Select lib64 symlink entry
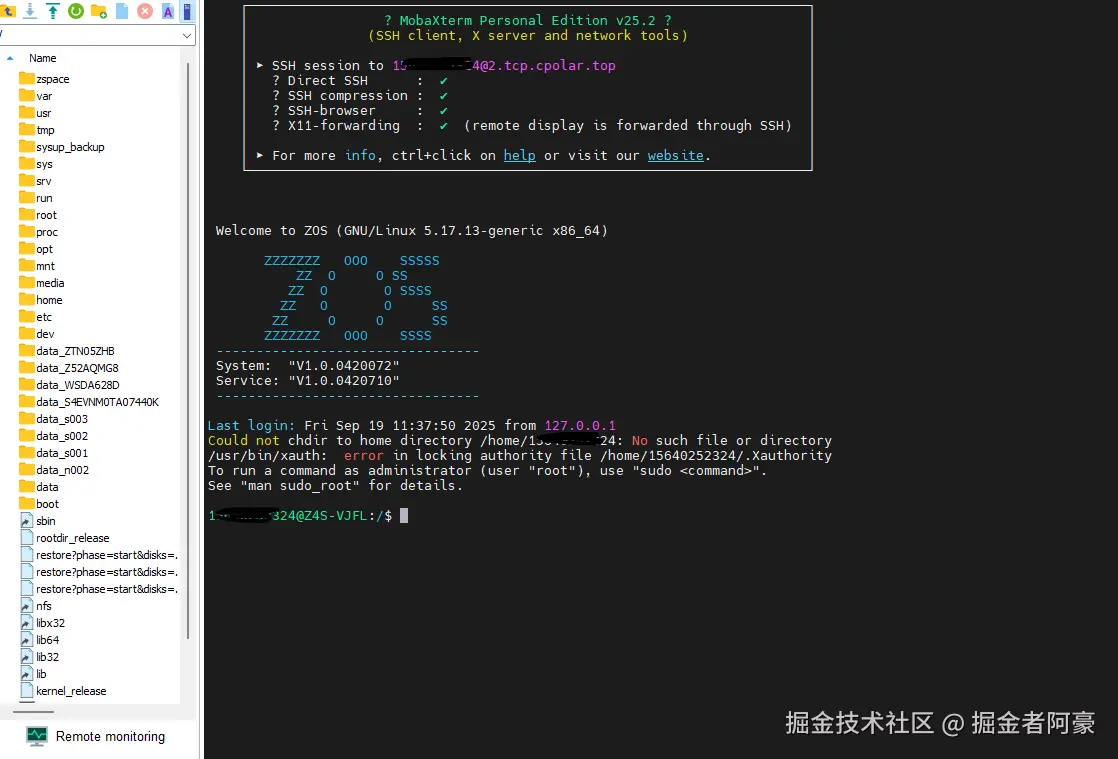Viewport: 1118px width, 759px height. tap(40, 640)
